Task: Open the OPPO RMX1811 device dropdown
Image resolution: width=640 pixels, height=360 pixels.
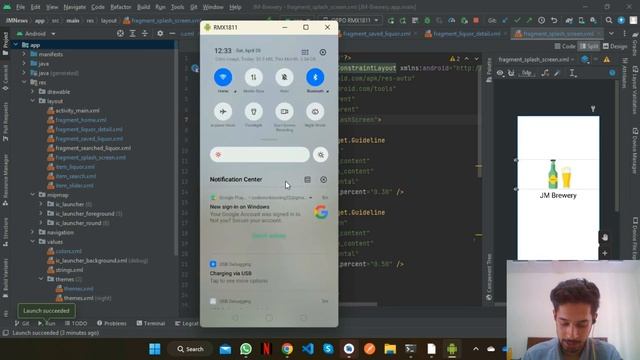Action: (351, 20)
